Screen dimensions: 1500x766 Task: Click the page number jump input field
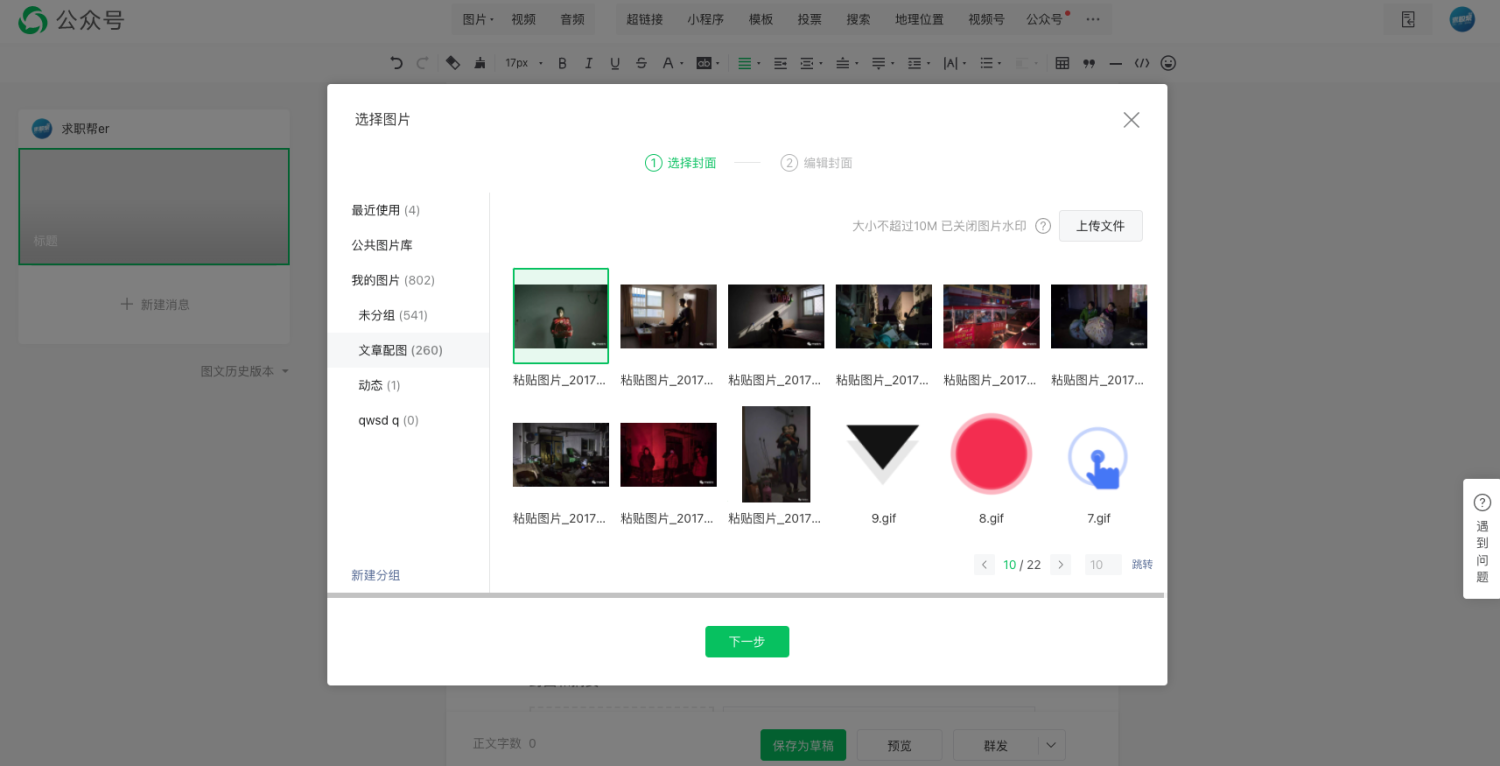coord(1103,565)
